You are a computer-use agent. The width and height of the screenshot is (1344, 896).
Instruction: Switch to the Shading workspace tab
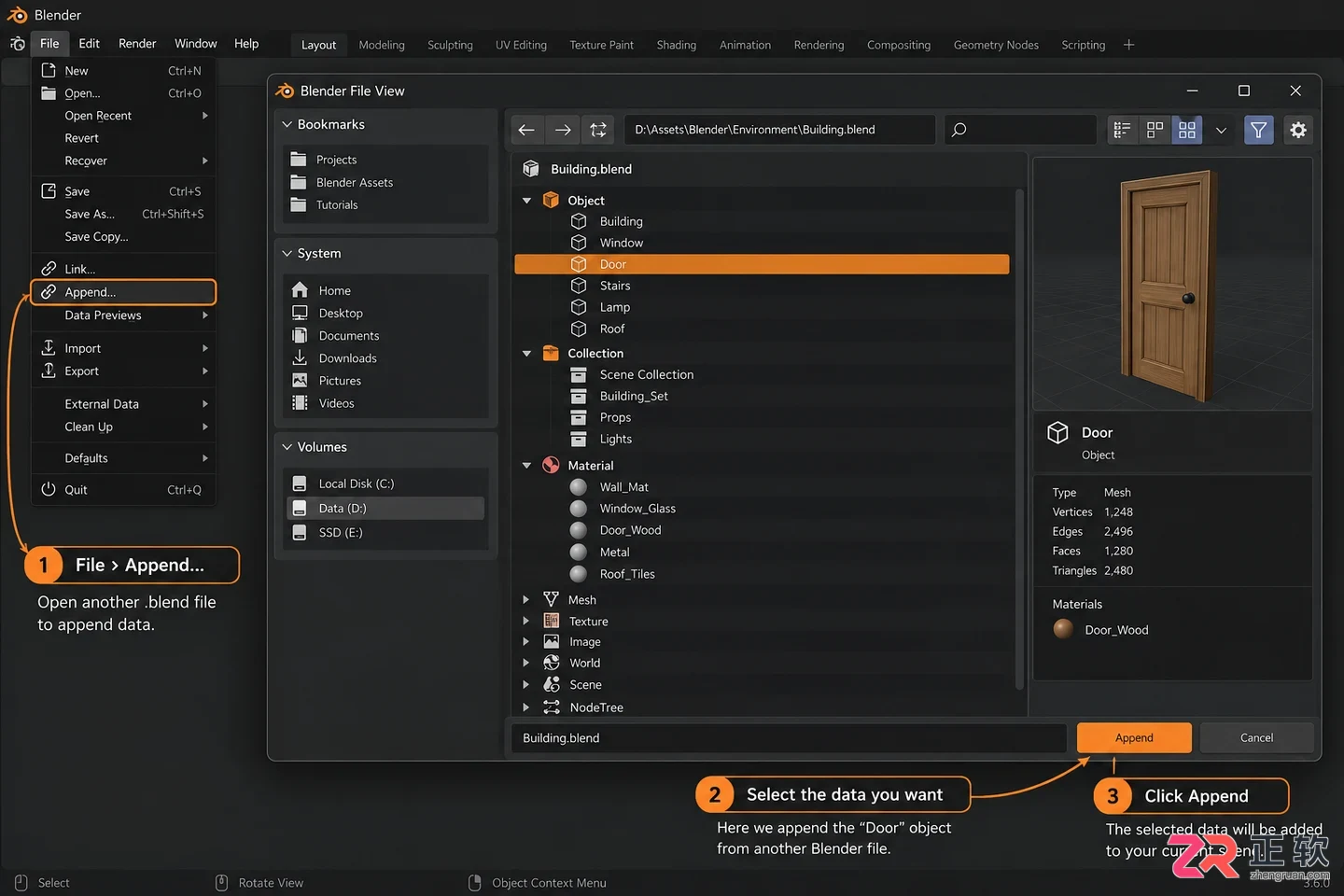[677, 45]
